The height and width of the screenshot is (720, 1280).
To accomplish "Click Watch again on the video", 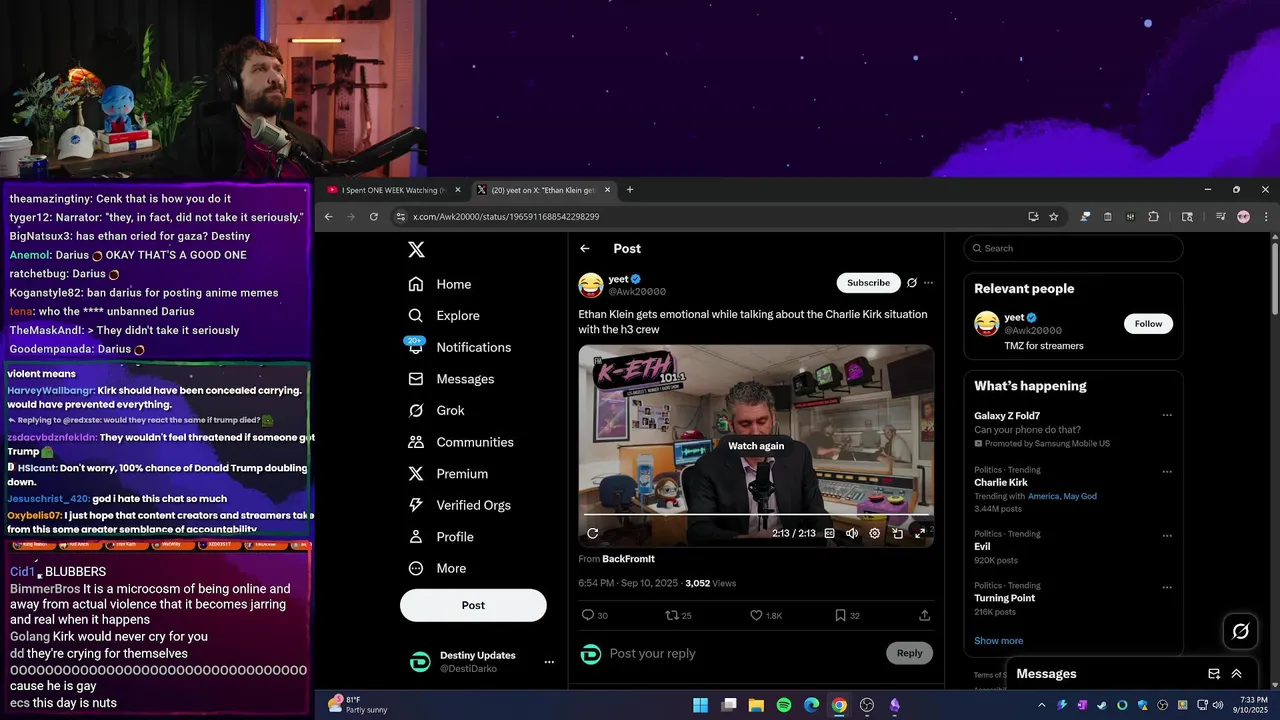I will coord(756,446).
